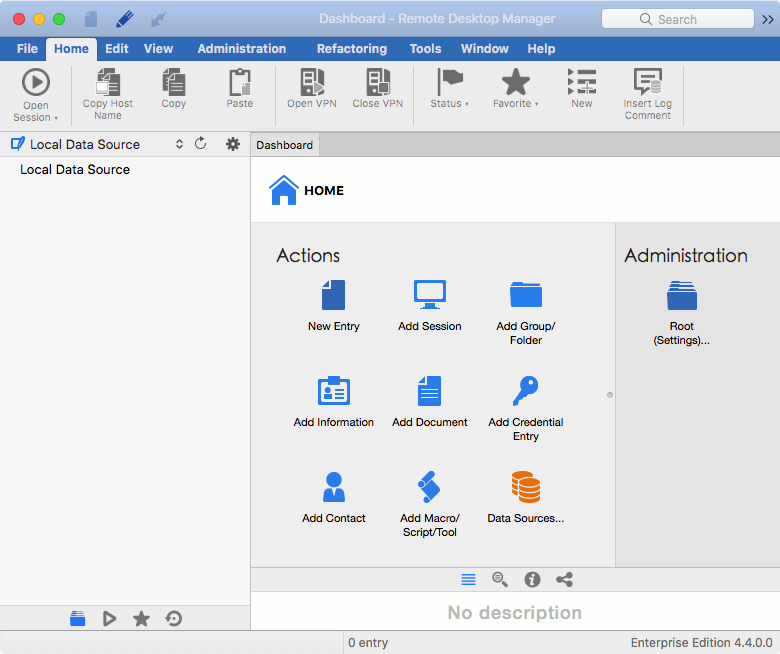This screenshot has width=780, height=654.
Task: Show recent history icon at bottom
Action: (x=174, y=619)
